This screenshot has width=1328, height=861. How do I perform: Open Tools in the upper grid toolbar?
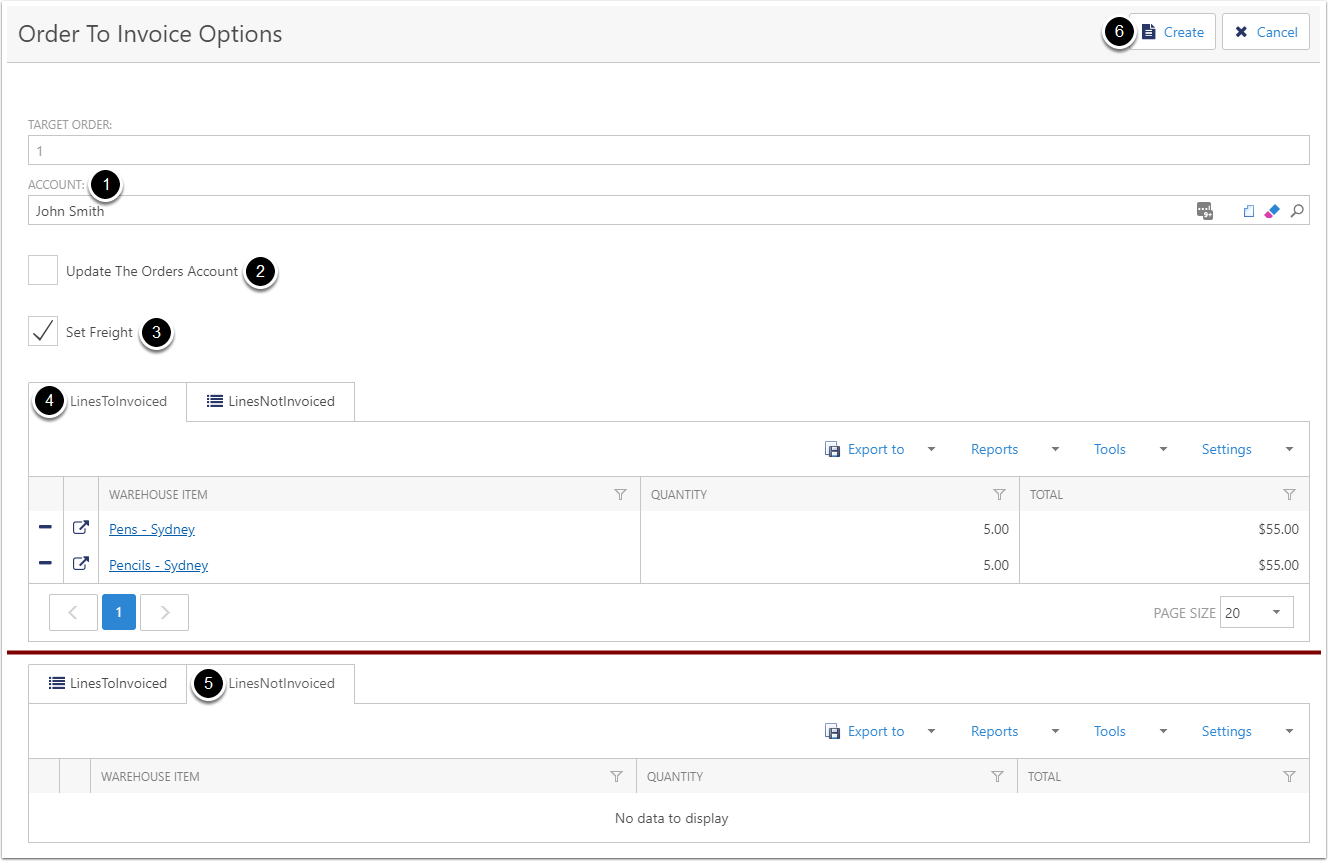pyautogui.click(x=1109, y=449)
